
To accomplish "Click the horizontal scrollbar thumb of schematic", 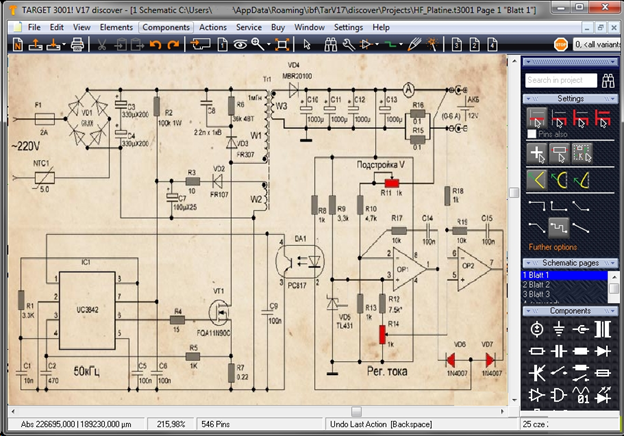I will coord(356,411).
